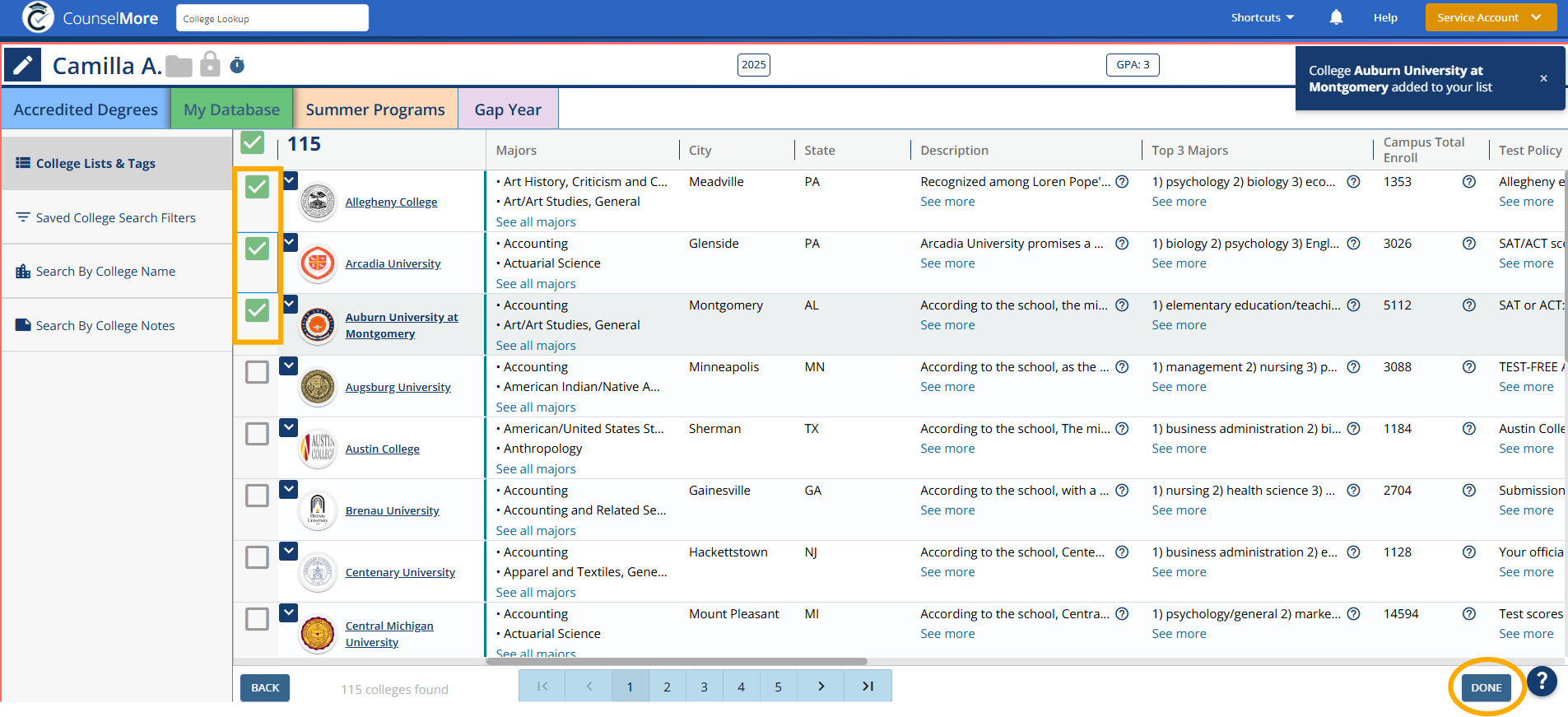Check the Augsburg University checkbox
Screen dimensions: 1568x717
[257, 372]
